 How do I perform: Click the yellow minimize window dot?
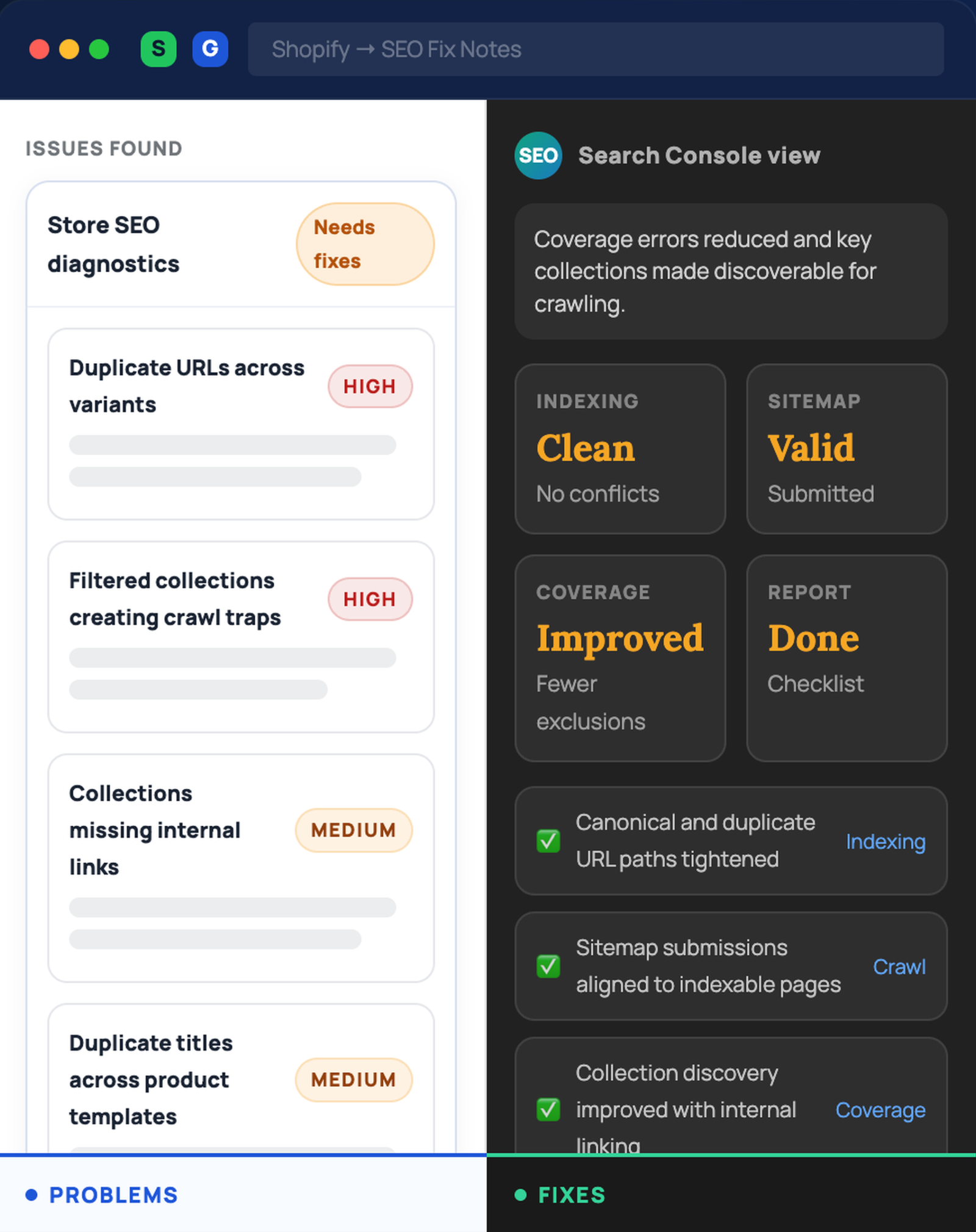pos(69,49)
